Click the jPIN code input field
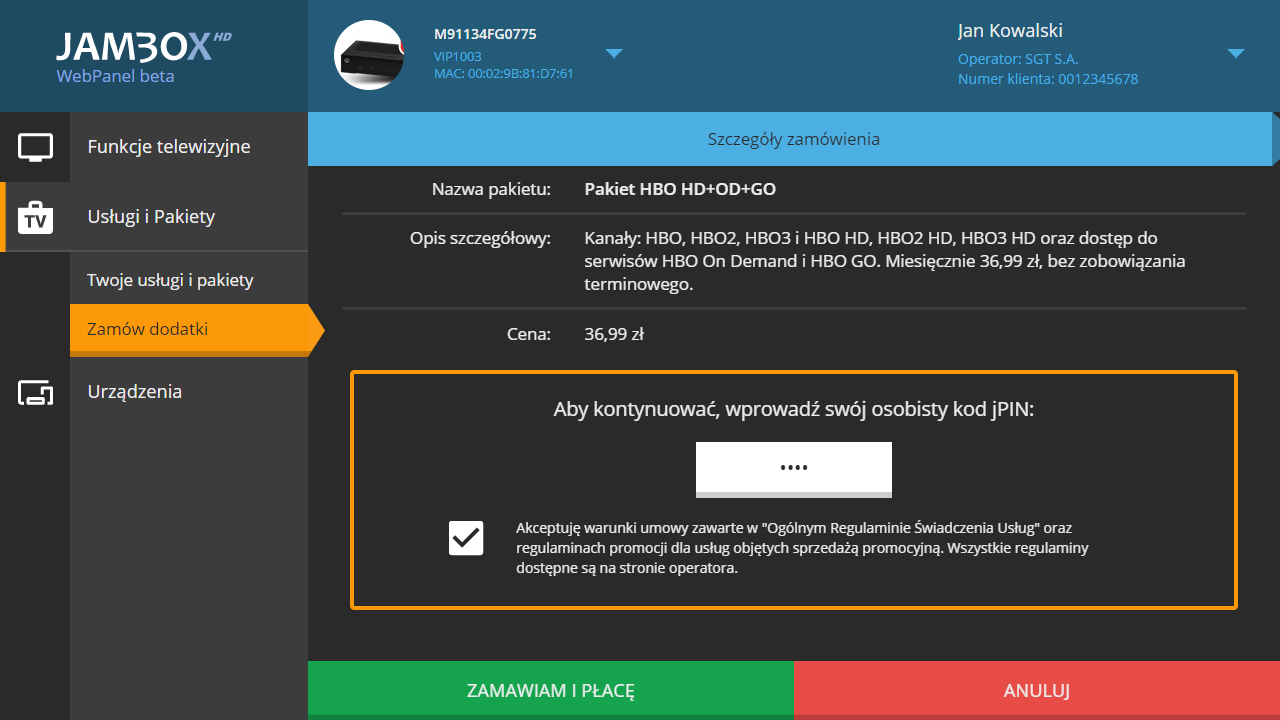 (794, 468)
